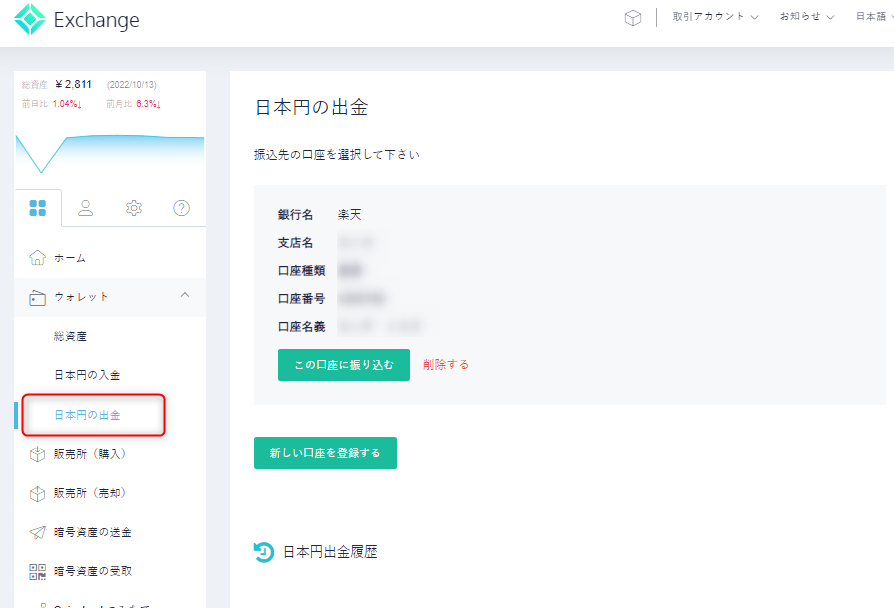Click the asset trend chart area

108,150
